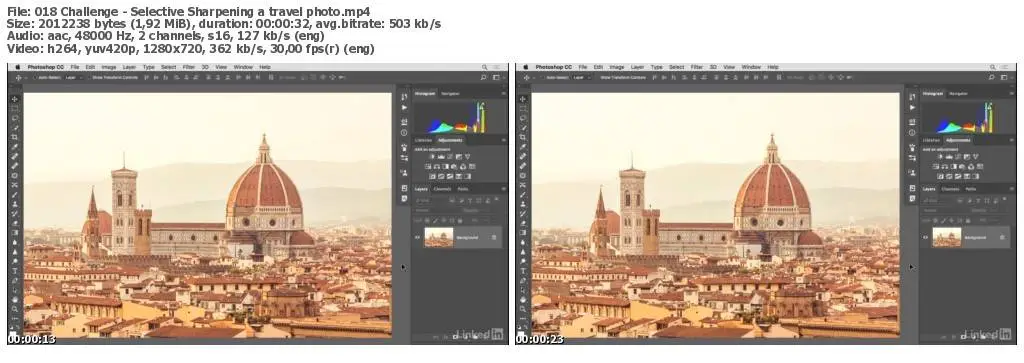The image size is (1024, 363).
Task: Add Black & White adjustment in the 00:00:13 frame
Action: click(x=445, y=166)
